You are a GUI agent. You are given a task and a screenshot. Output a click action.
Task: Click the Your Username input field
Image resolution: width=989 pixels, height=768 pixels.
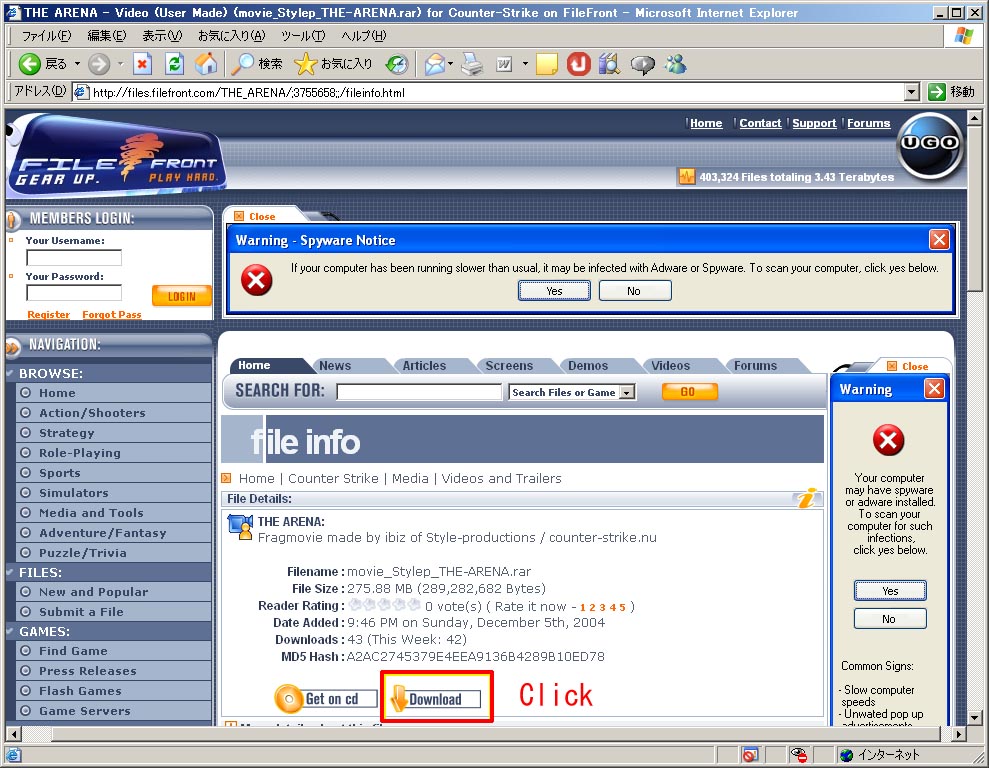[x=74, y=257]
